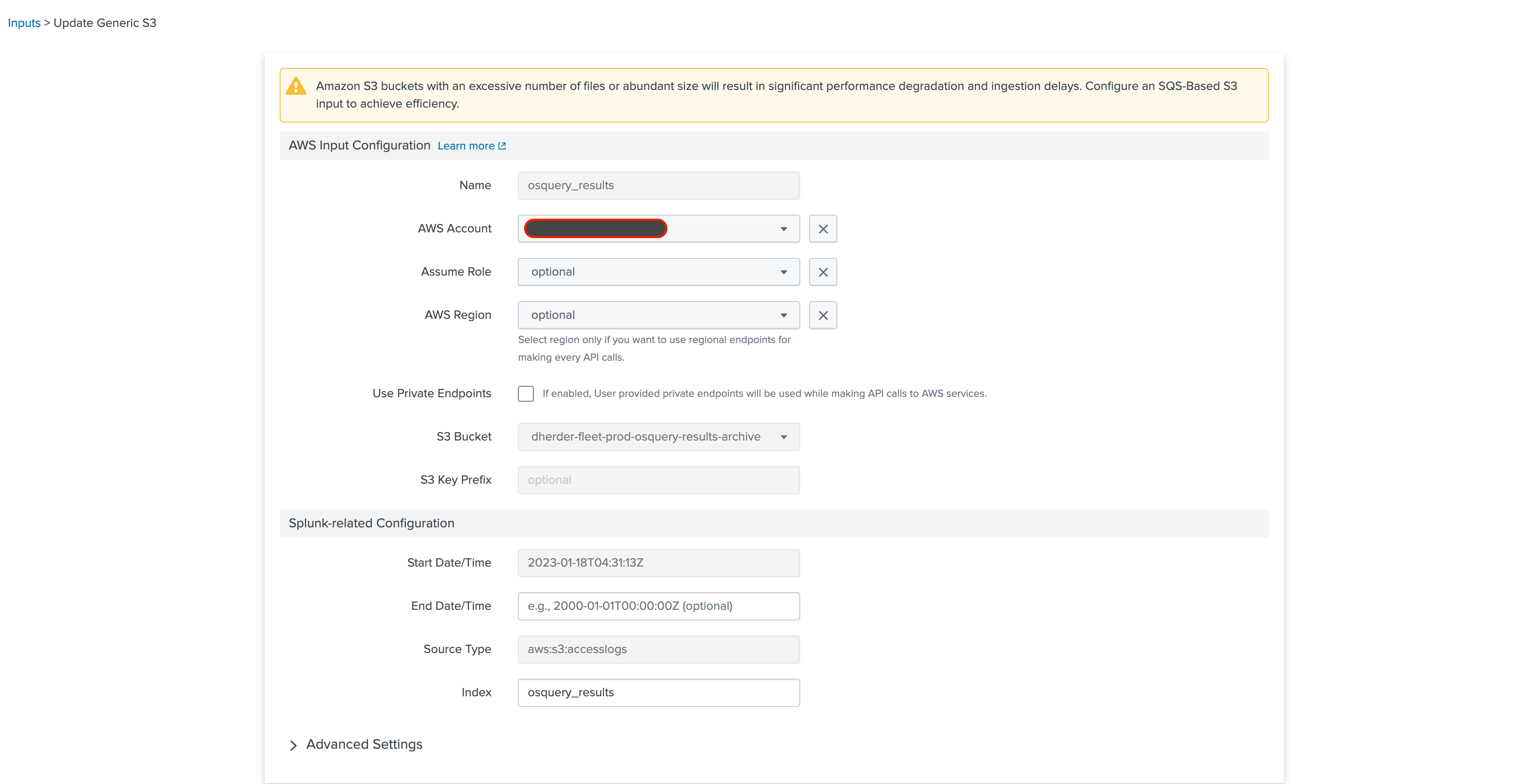Open the Assume Role dropdown
This screenshot has width=1514, height=784.
[783, 271]
